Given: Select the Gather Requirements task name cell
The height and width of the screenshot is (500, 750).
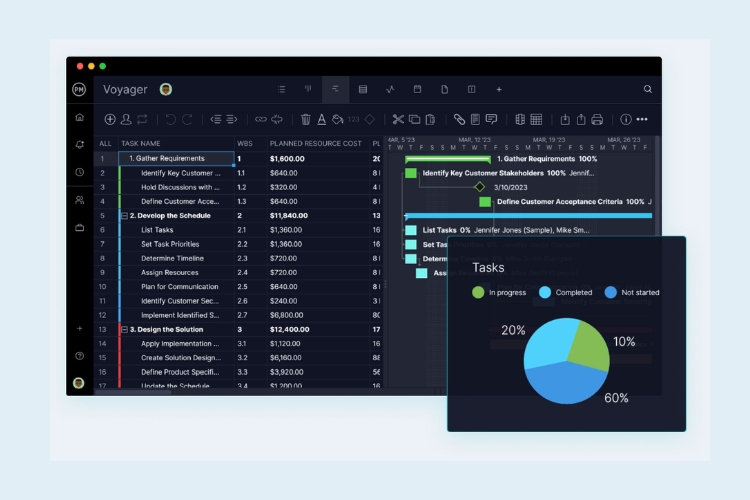Looking at the screenshot, I should click(175, 158).
